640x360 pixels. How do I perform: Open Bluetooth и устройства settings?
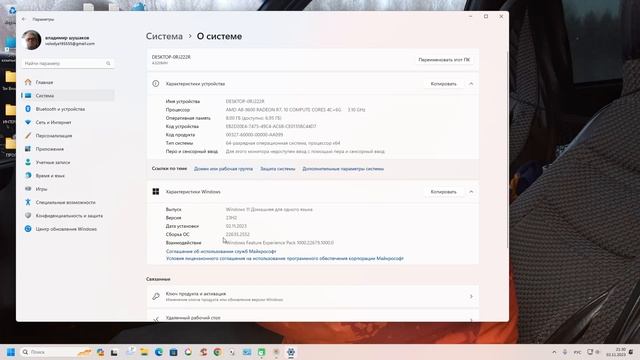point(67,109)
